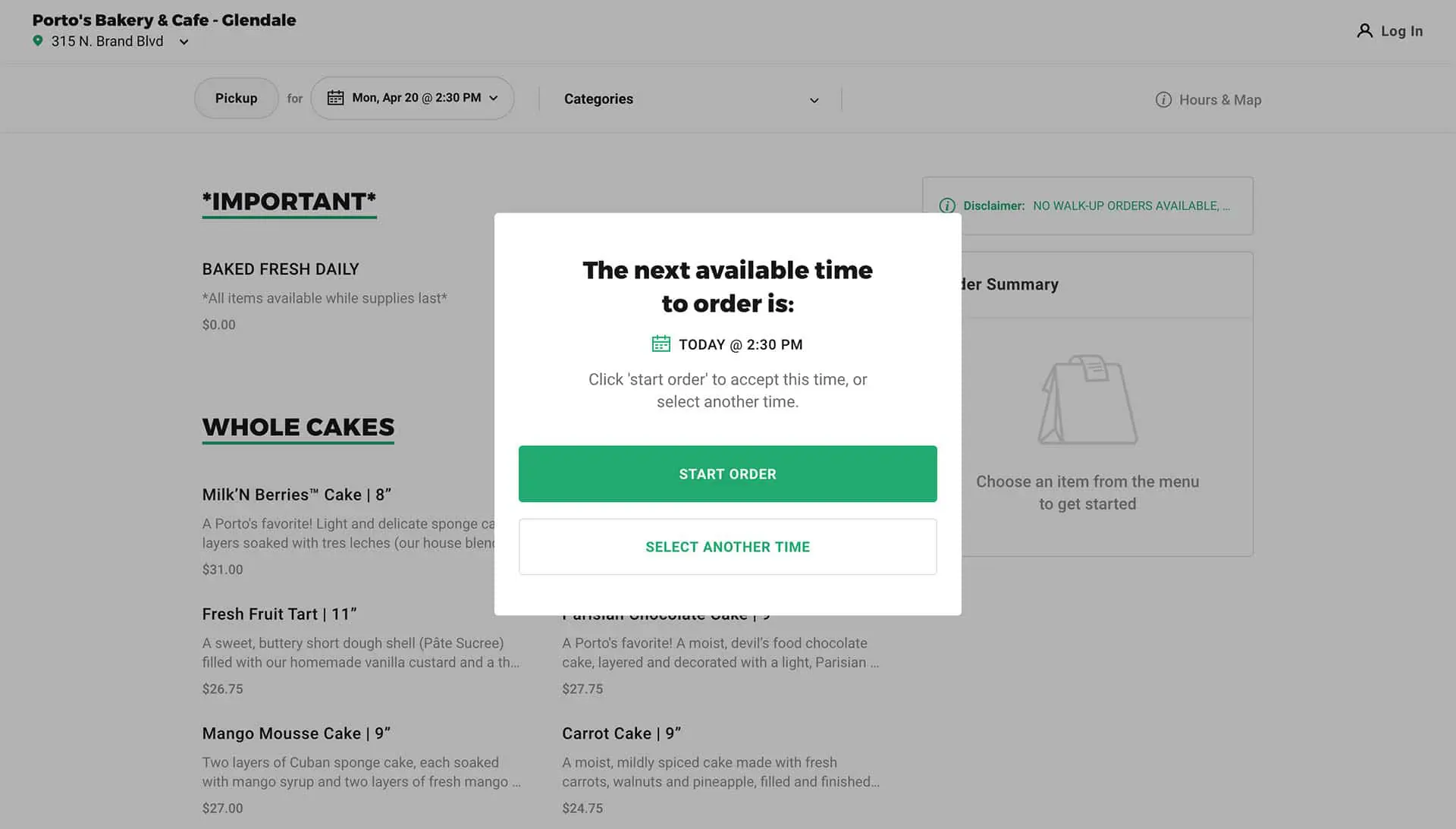Click the location pin icon beside the address
The width and height of the screenshot is (1456, 829).
[39, 41]
